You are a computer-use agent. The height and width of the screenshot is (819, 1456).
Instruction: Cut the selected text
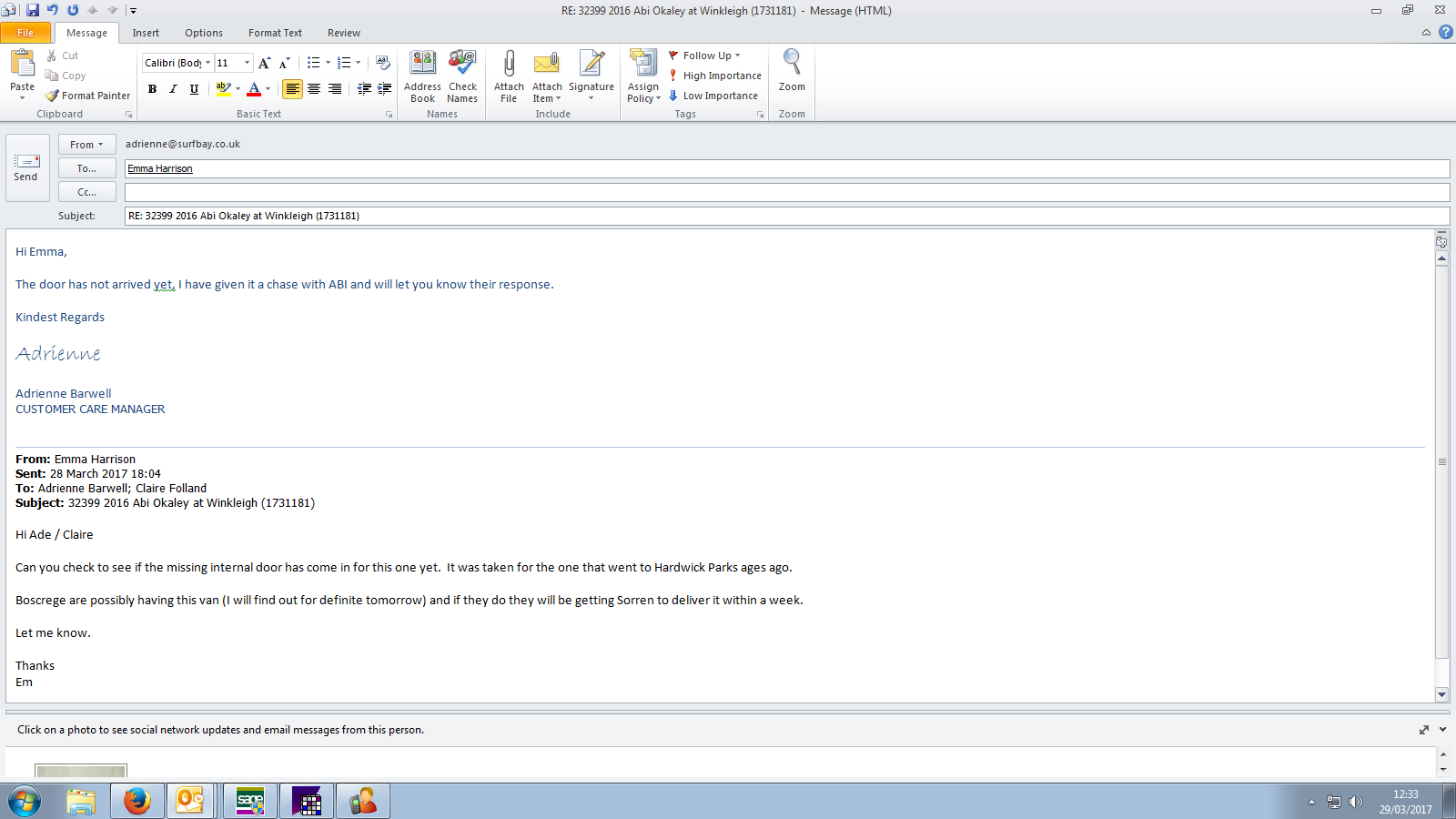62,56
